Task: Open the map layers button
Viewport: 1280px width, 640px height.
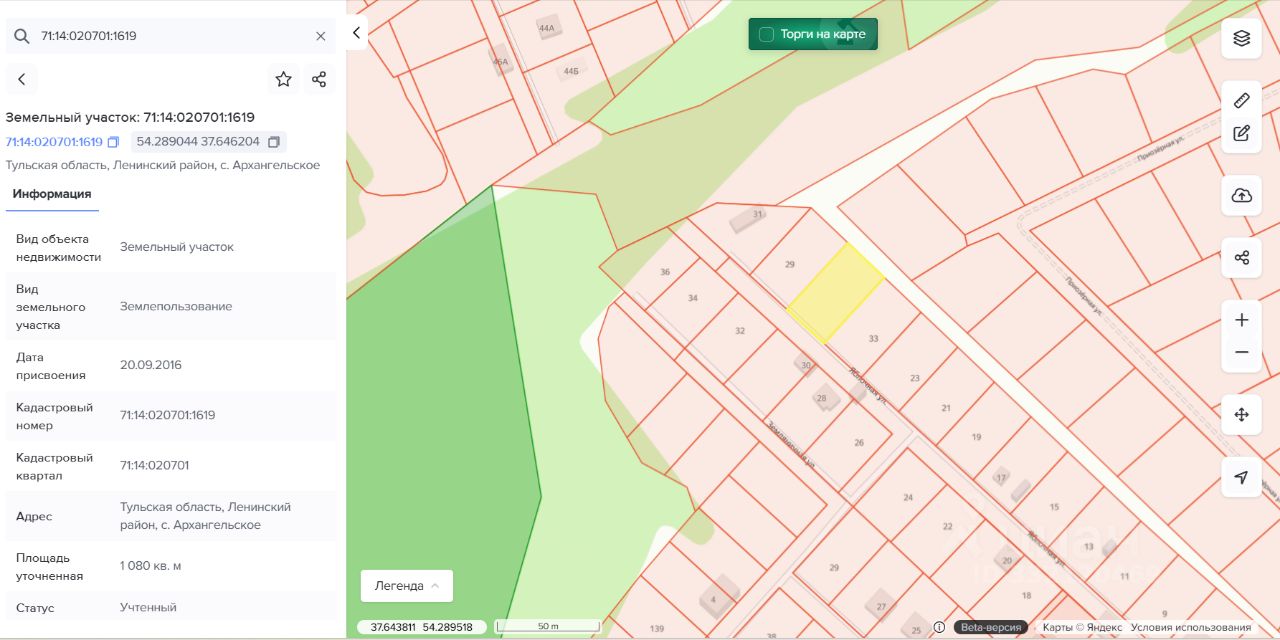Action: [1242, 38]
